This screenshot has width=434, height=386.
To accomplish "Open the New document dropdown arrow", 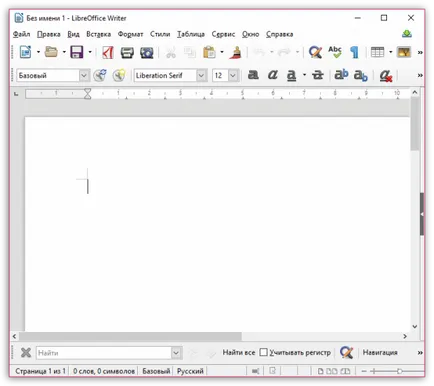I will click(x=38, y=52).
